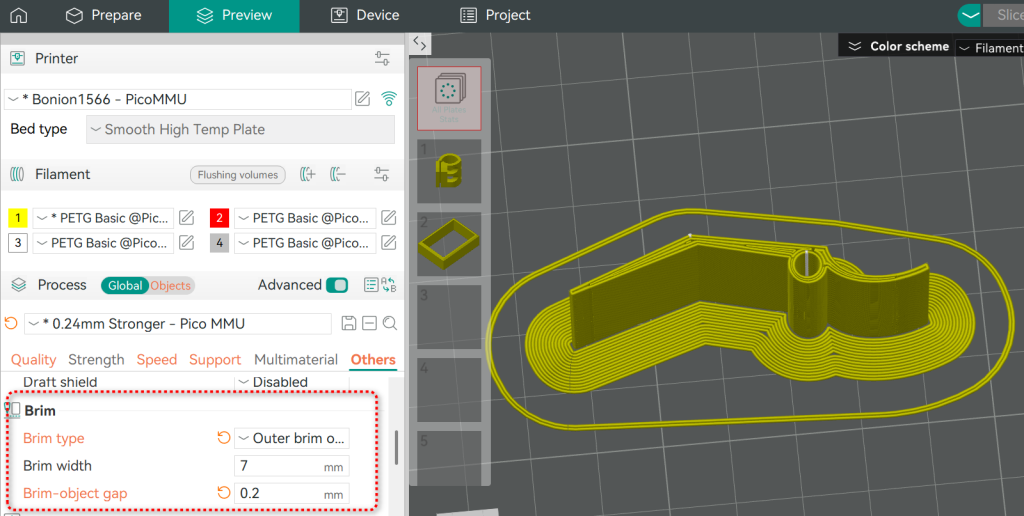1024x516 pixels.
Task: Go to the Home screen icon
Action: (x=18, y=15)
